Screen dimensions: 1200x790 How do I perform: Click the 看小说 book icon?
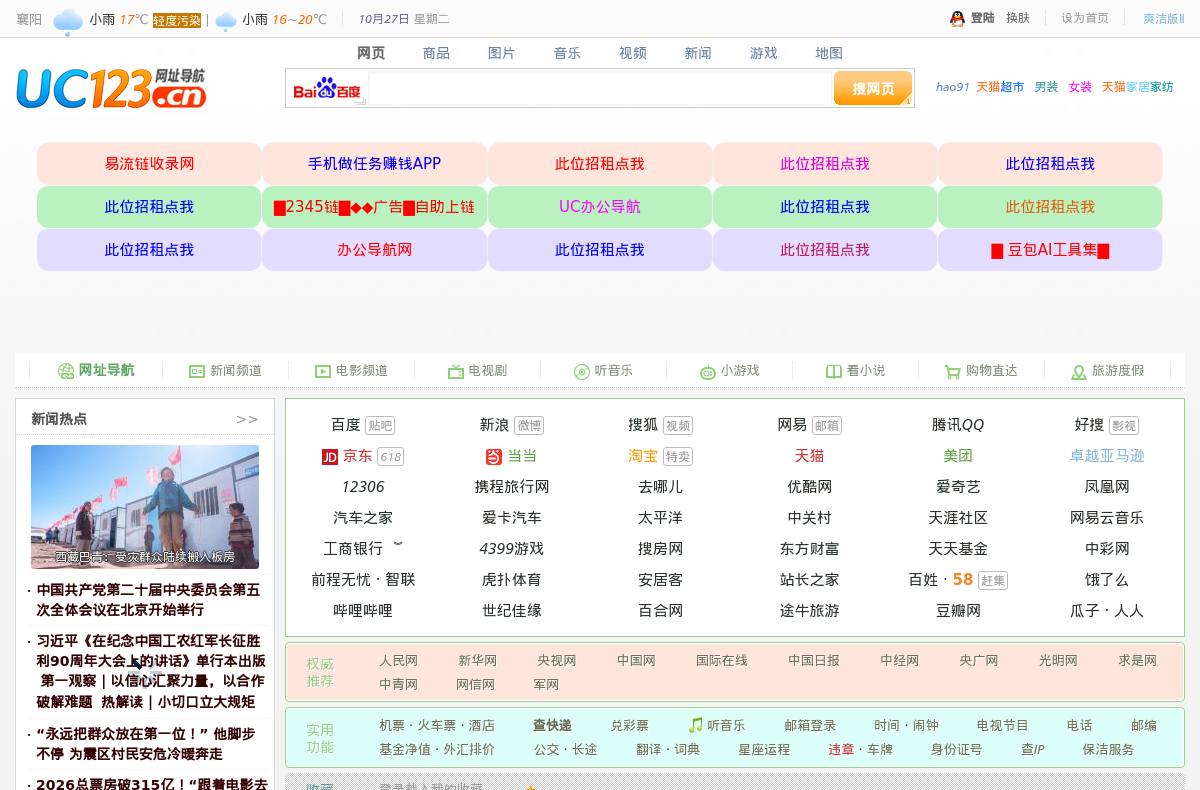coord(834,371)
